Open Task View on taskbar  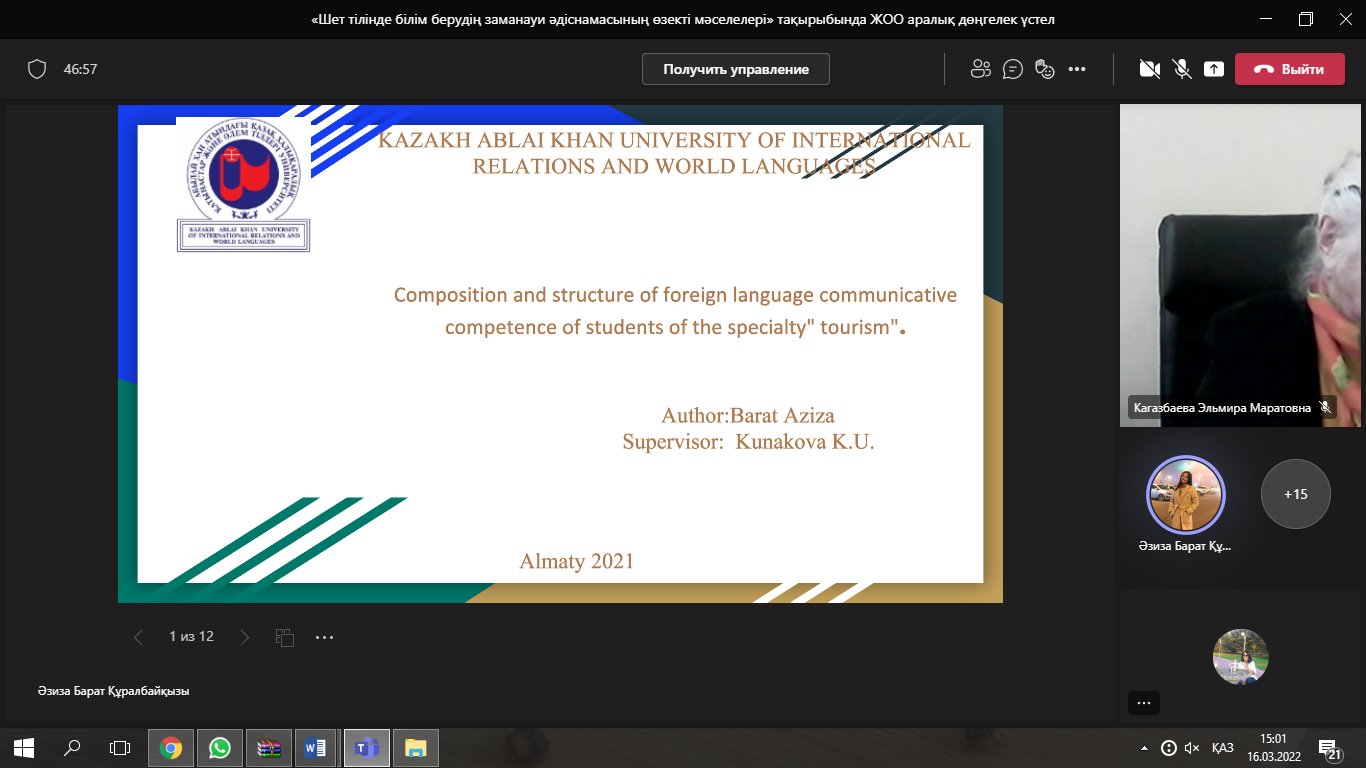[120, 747]
